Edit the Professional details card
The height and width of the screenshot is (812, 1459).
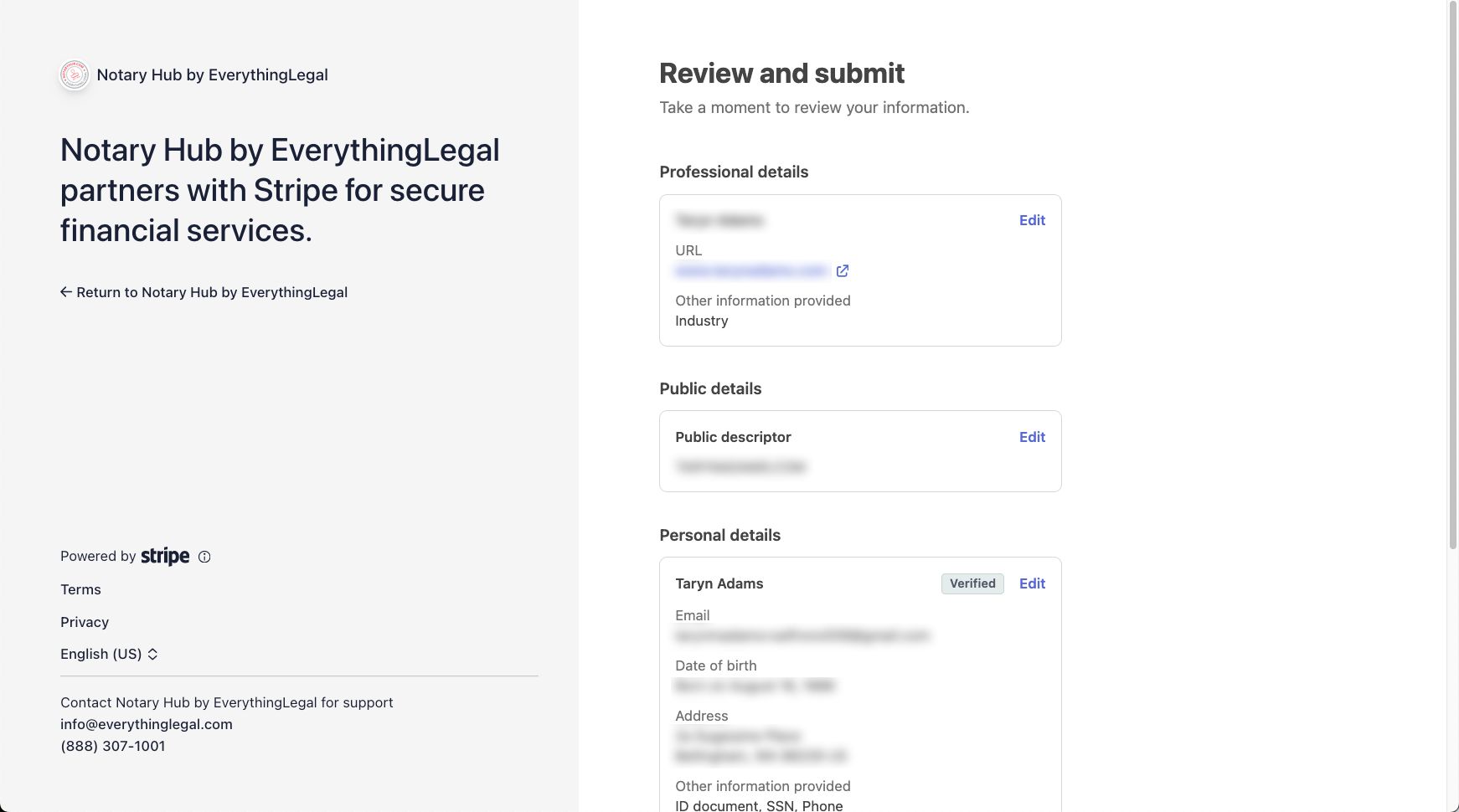pyautogui.click(x=1032, y=220)
